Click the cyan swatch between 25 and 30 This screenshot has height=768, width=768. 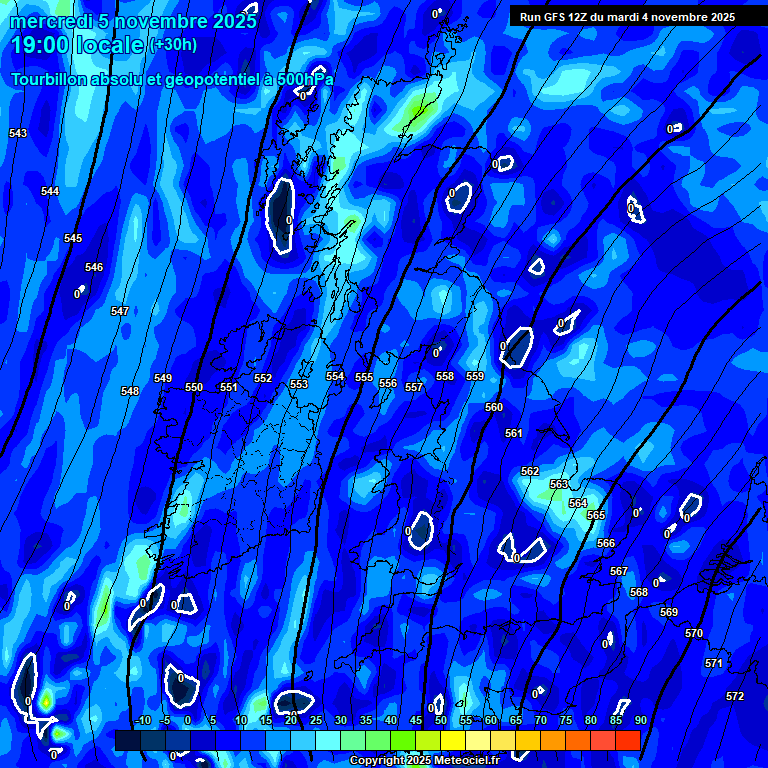click(327, 740)
